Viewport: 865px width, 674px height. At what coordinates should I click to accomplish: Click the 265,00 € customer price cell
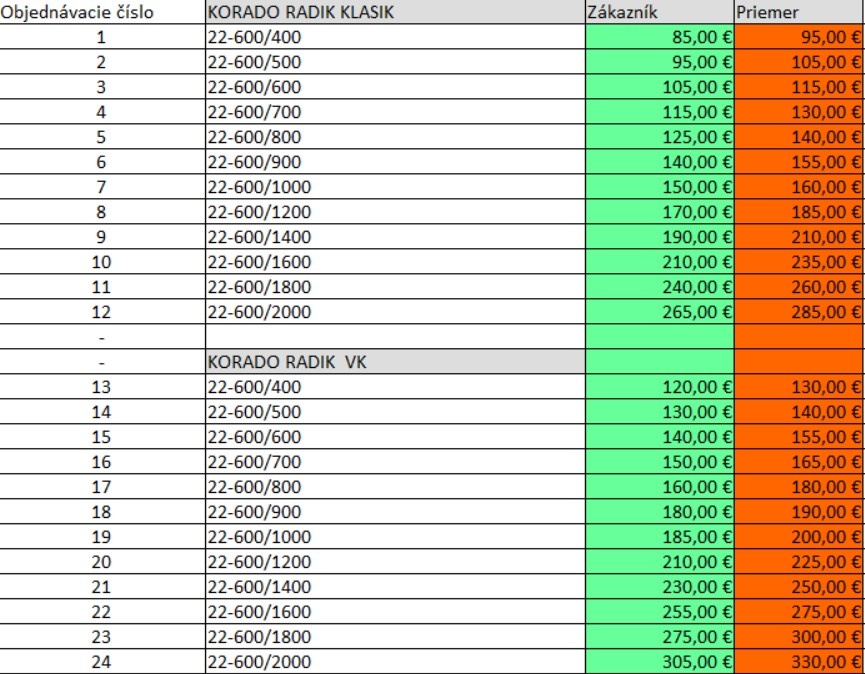[x=660, y=312]
